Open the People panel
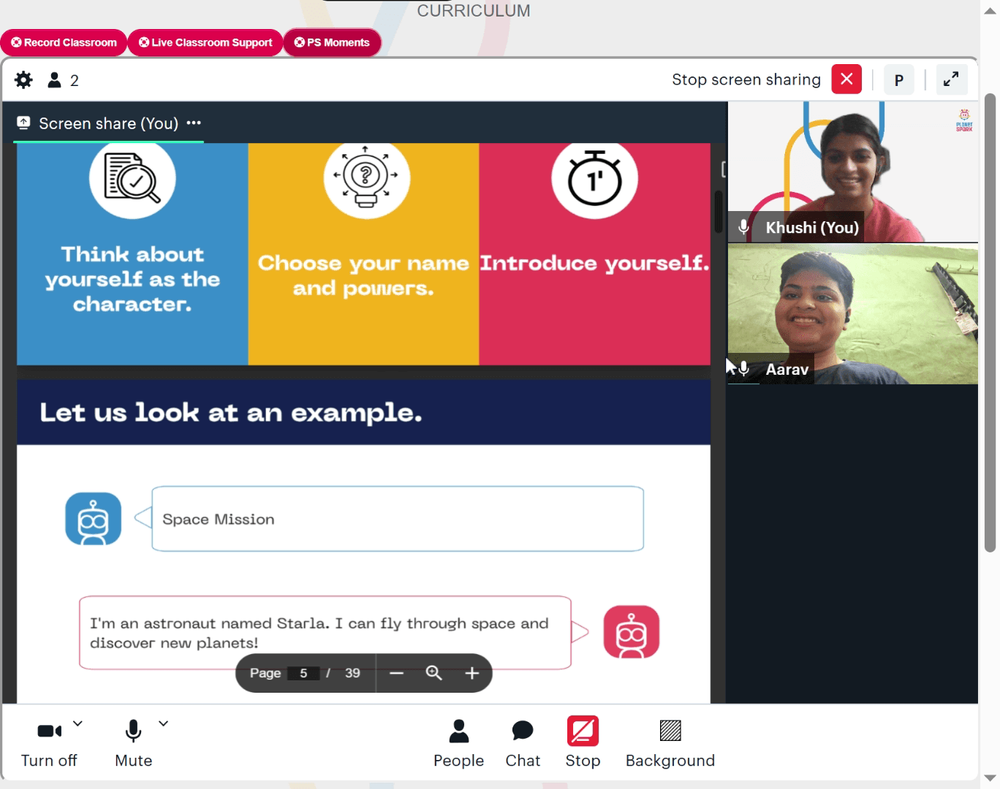The width and height of the screenshot is (1000, 789). click(459, 743)
